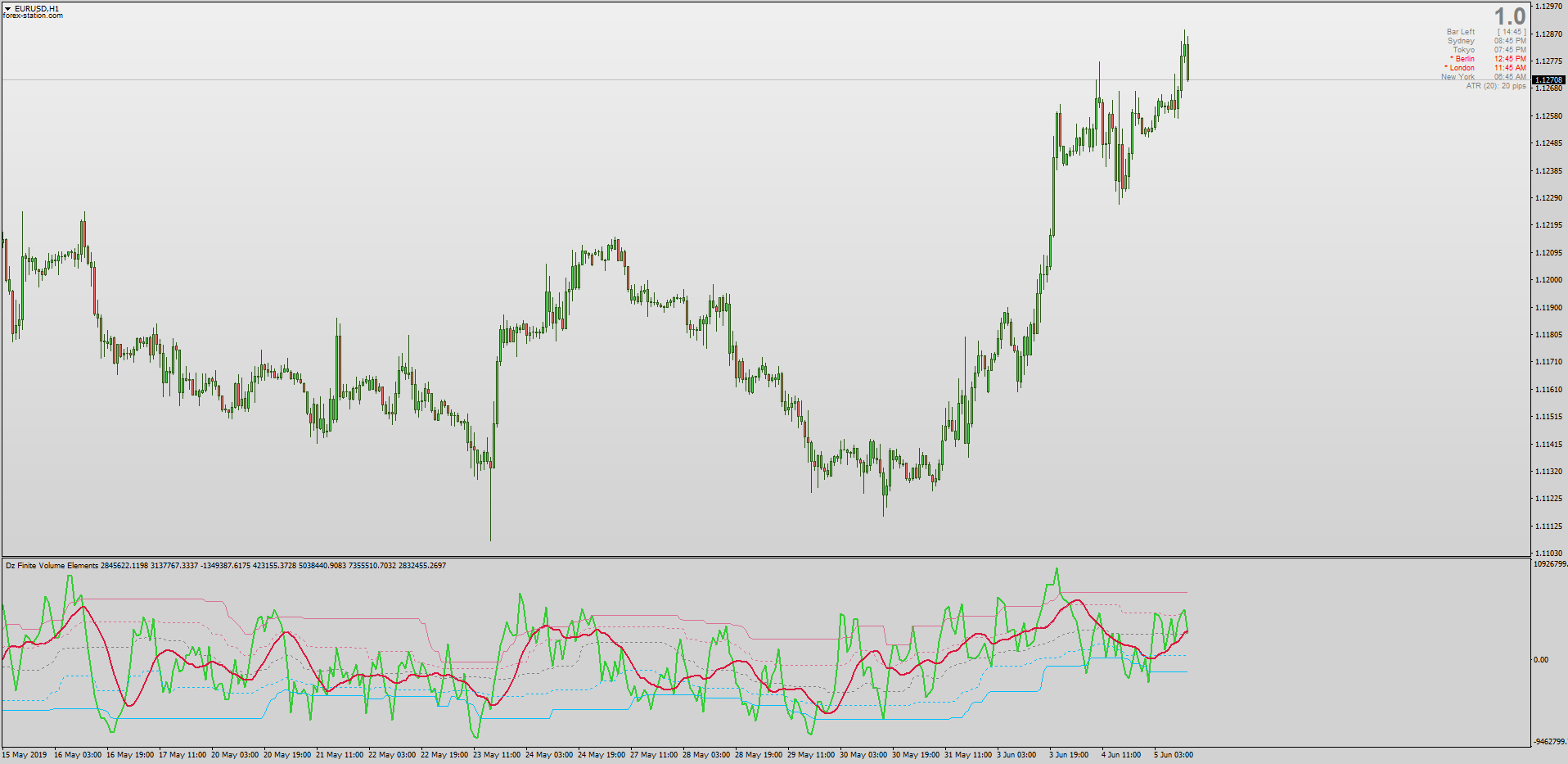This screenshot has width=1568, height=764.
Task: Click price level 1.12385 on the scale
Action: pos(1549,171)
